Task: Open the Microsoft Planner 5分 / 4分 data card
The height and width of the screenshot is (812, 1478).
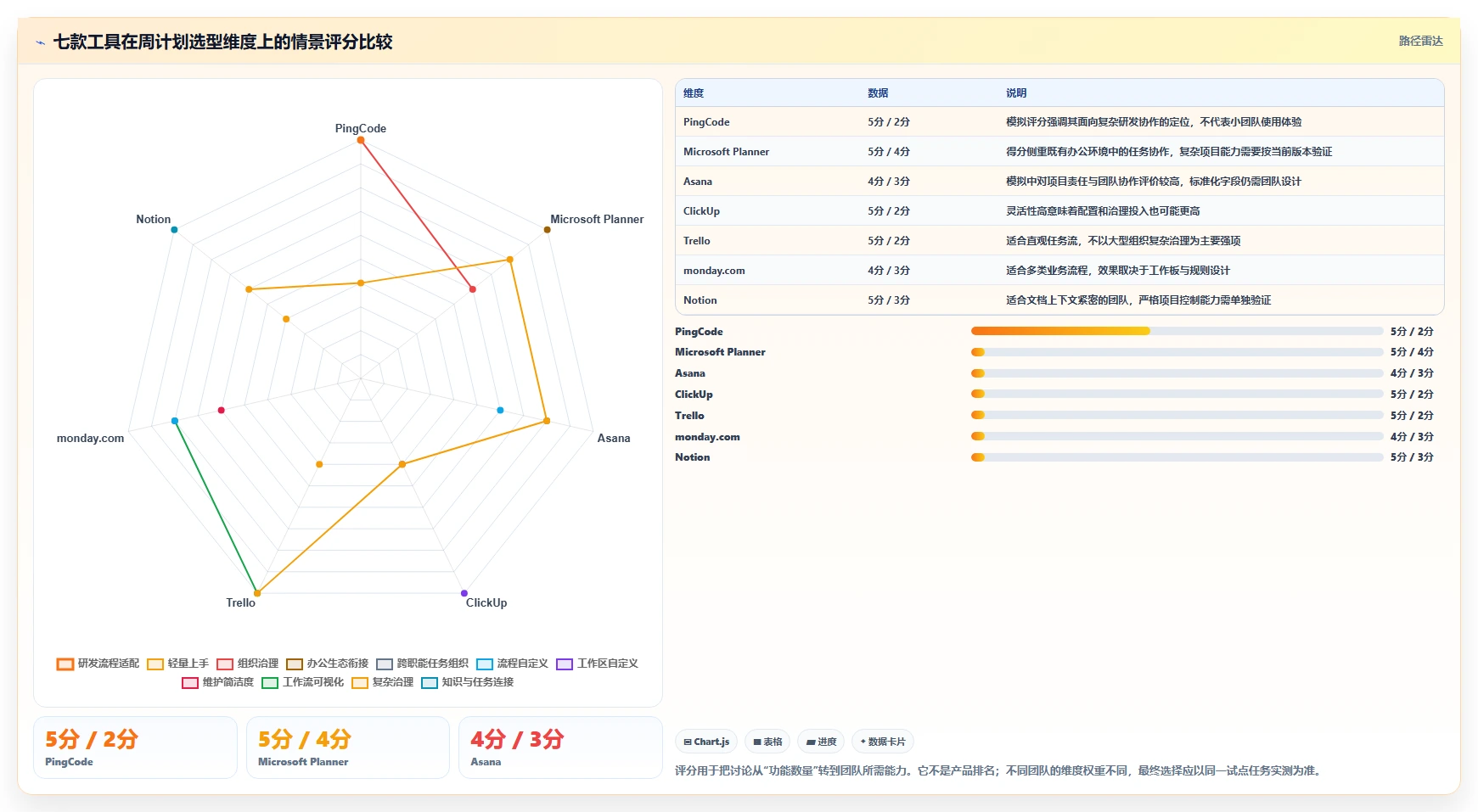Action: click(348, 748)
